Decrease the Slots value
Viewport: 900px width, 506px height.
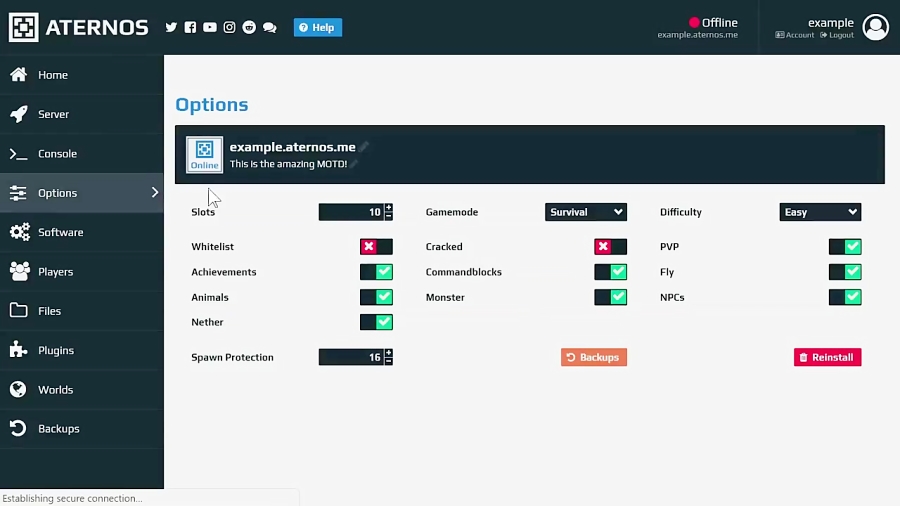(389, 216)
